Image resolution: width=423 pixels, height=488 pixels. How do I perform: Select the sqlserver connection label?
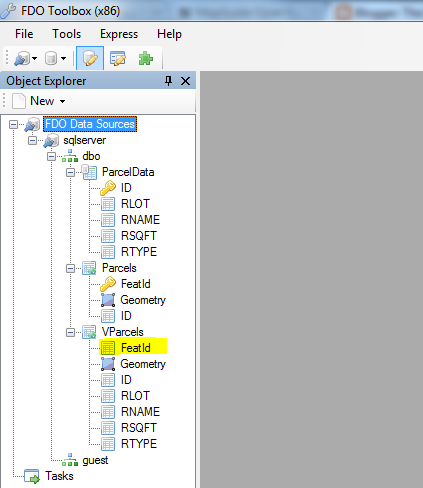84,140
